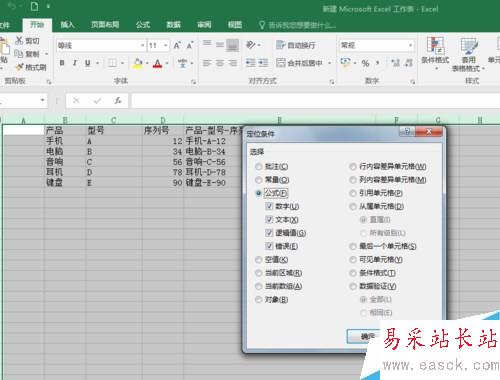Decrease indent
Screen dimensions: 500x380
(251, 63)
